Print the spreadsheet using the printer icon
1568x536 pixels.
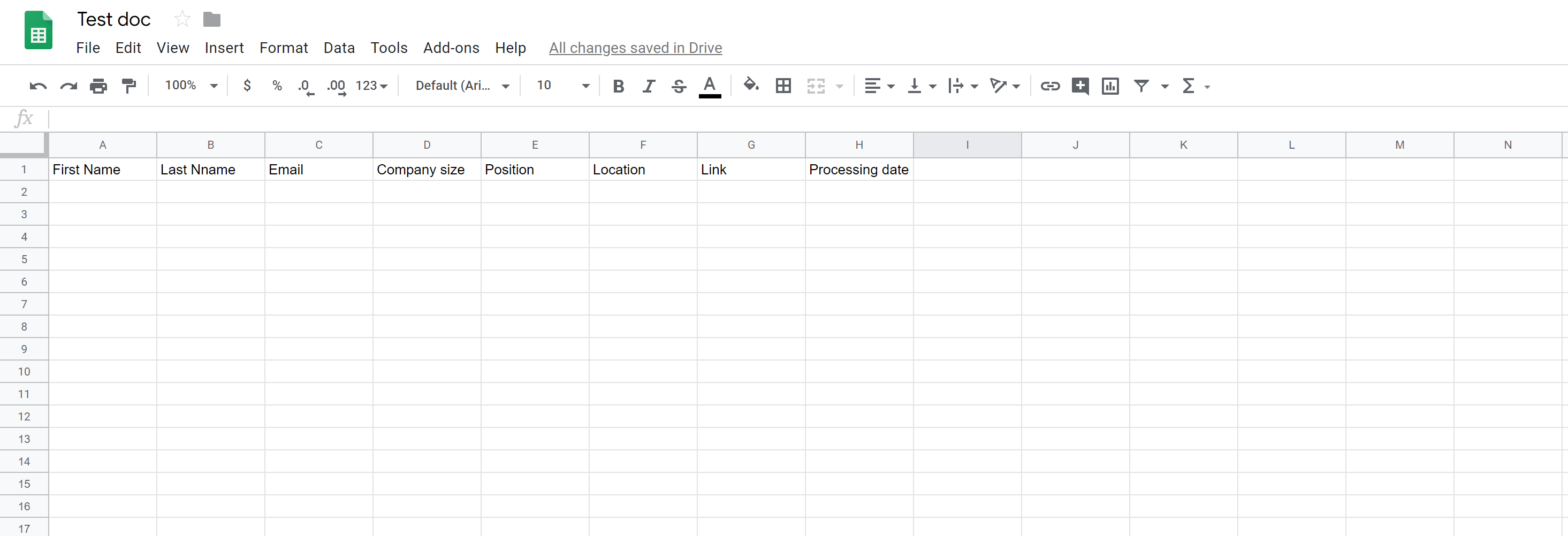[98, 86]
